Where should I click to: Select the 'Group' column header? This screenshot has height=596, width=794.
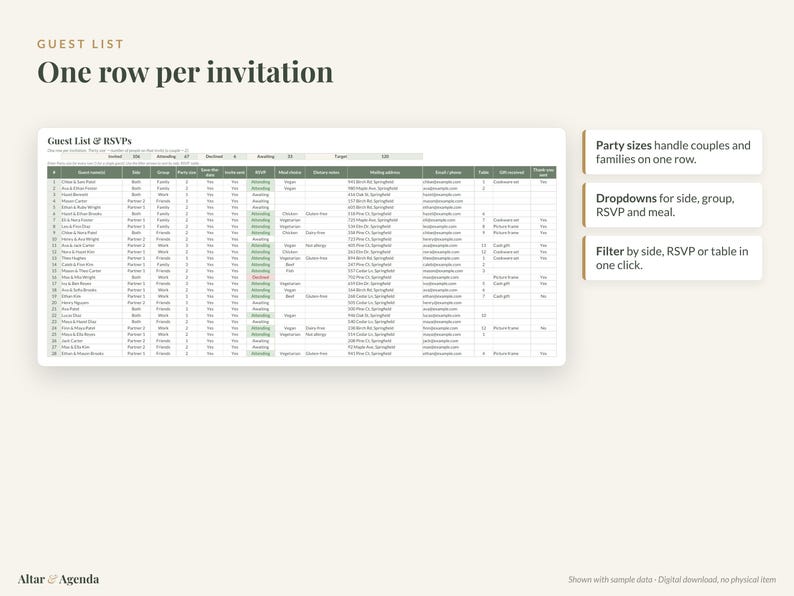click(x=163, y=172)
